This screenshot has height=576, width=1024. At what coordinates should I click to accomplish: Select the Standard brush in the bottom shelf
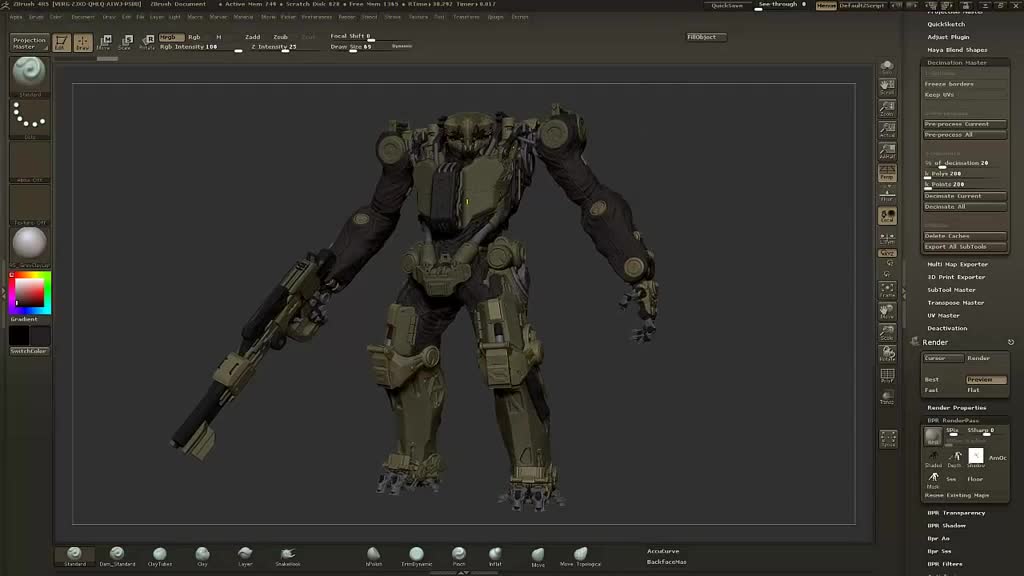click(x=74, y=556)
